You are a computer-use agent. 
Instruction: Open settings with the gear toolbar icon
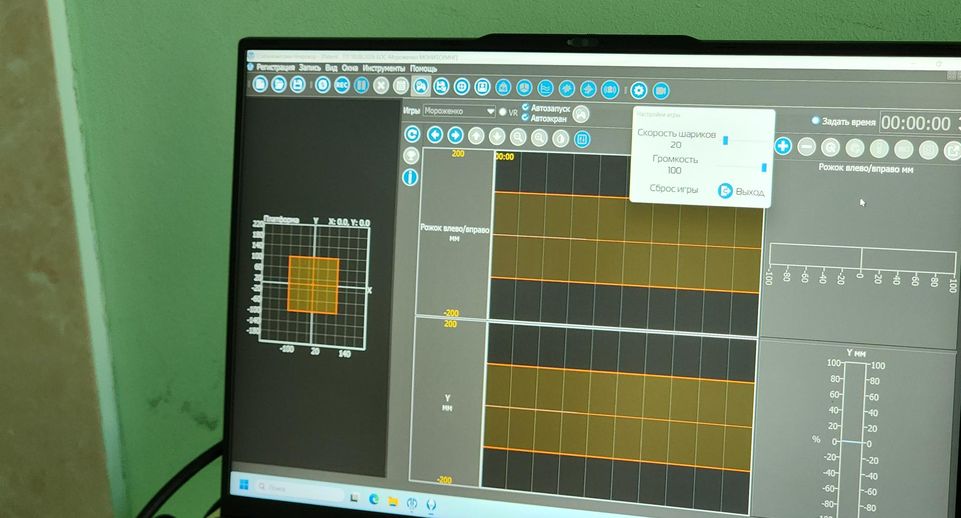tap(639, 90)
